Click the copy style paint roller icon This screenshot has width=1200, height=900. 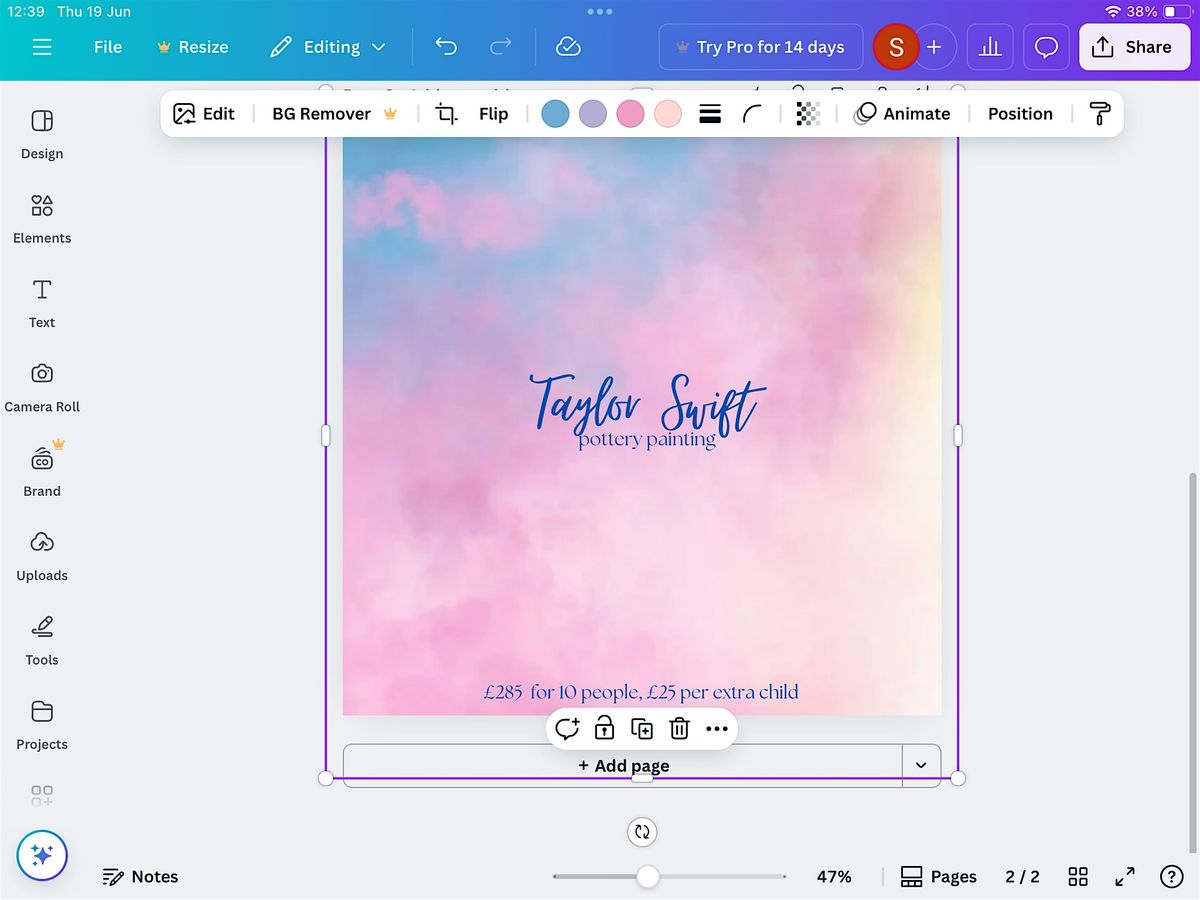tap(1100, 114)
